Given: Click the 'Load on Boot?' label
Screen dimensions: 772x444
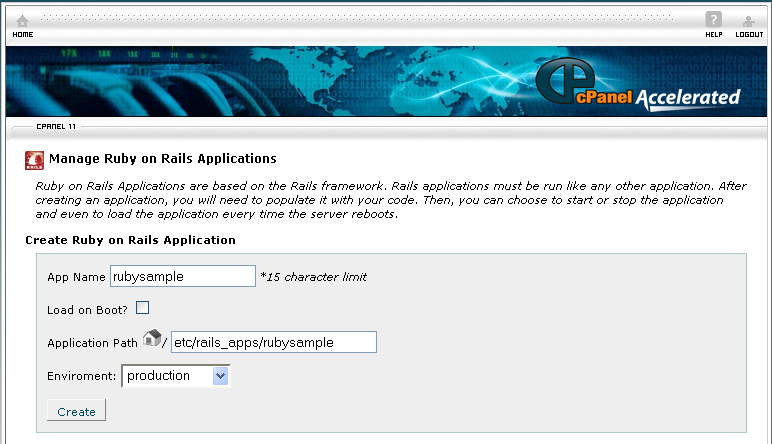Looking at the screenshot, I should (x=87, y=310).
